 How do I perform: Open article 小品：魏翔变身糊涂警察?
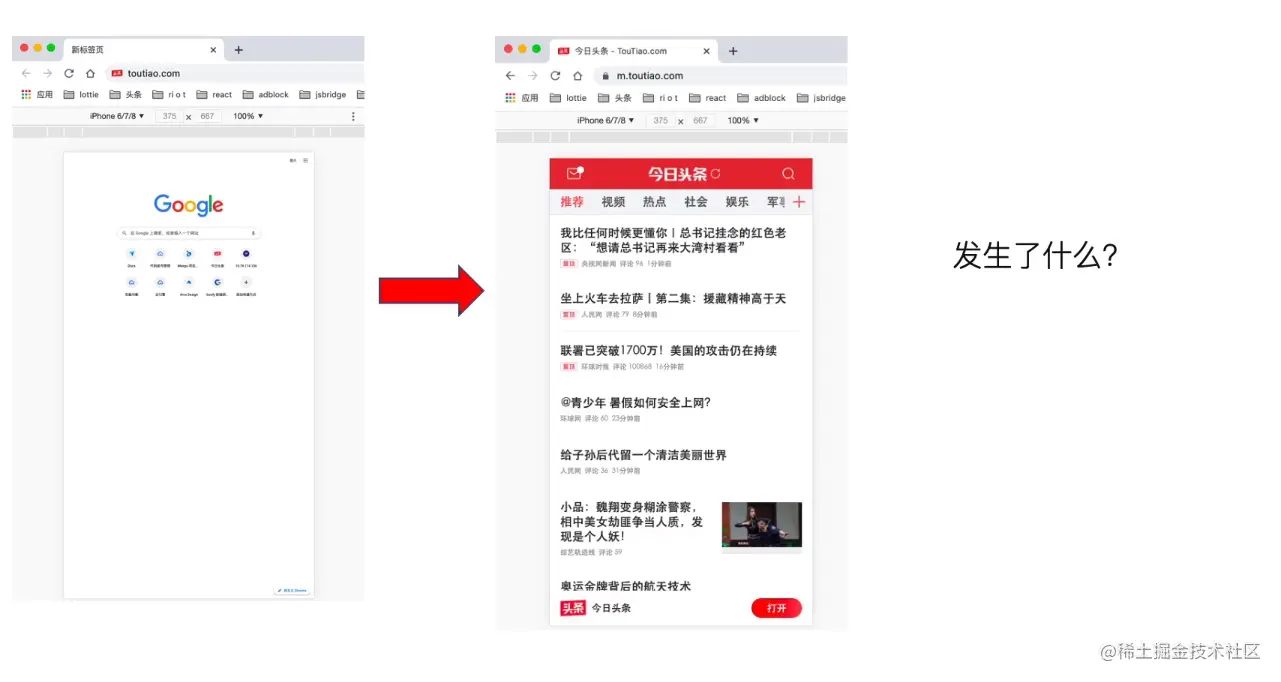click(x=632, y=522)
